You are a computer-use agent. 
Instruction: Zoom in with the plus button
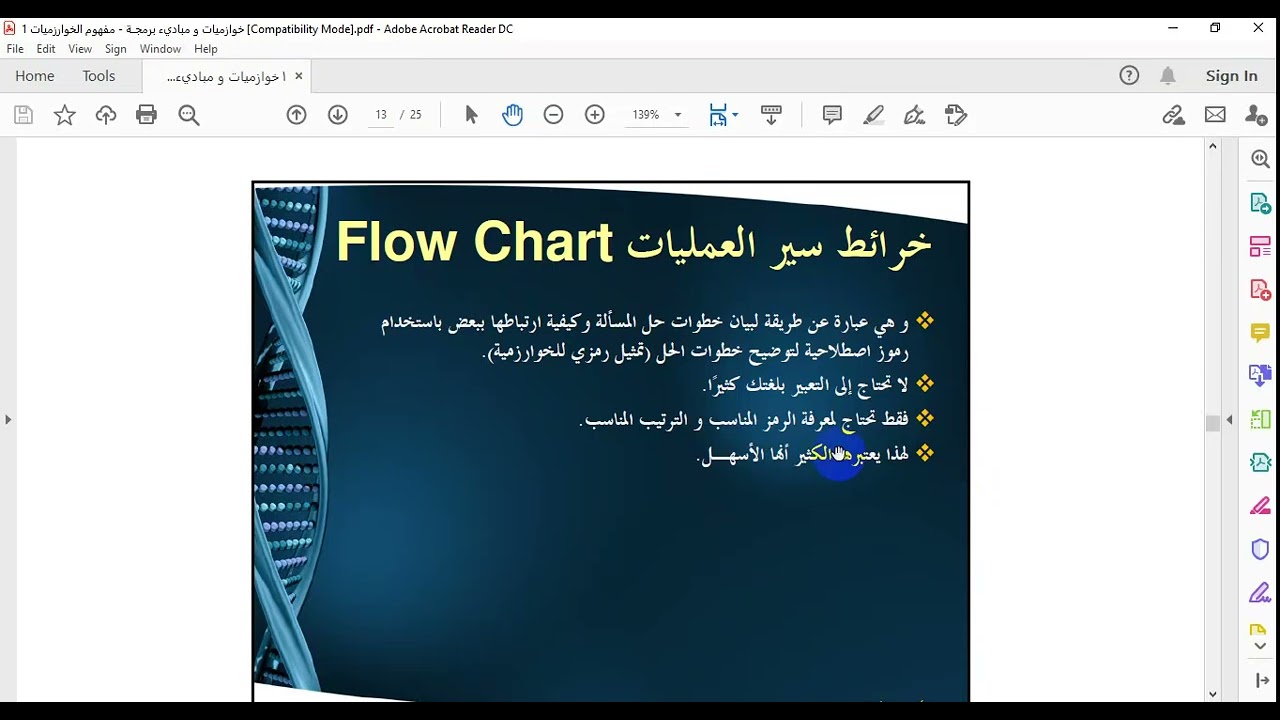coord(595,115)
